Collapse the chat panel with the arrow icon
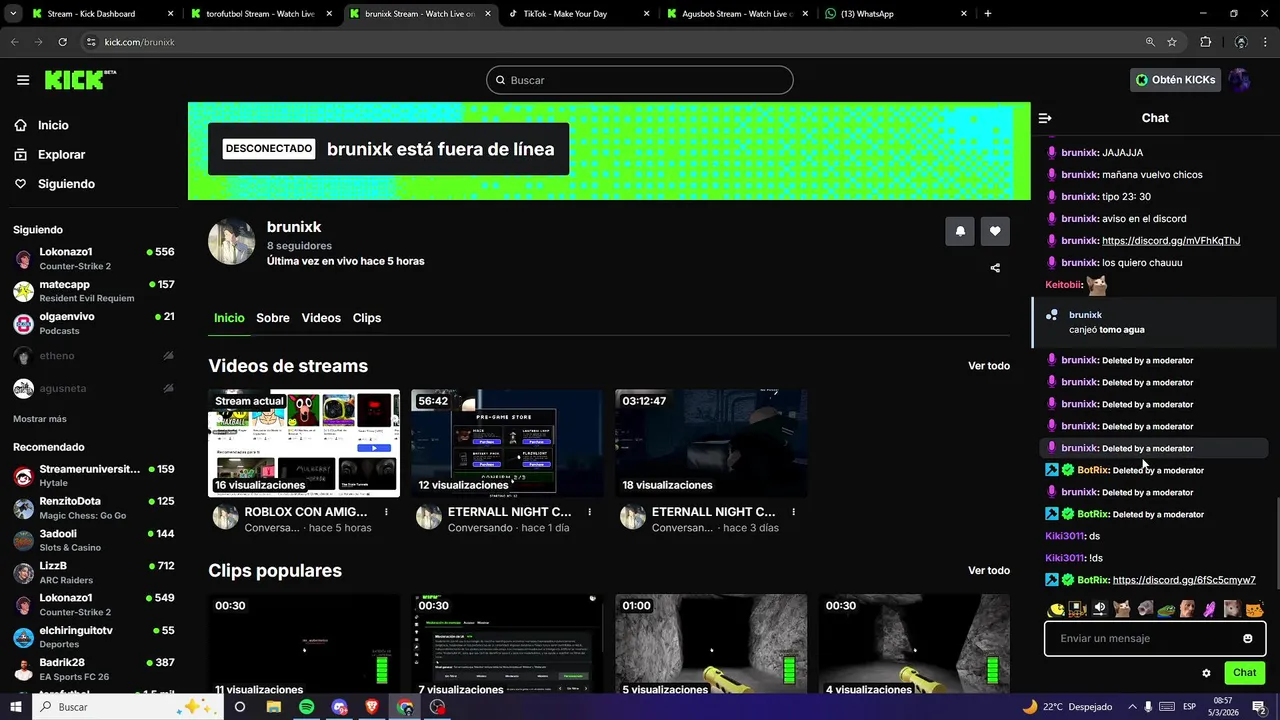The image size is (1280, 720). [x=1045, y=118]
